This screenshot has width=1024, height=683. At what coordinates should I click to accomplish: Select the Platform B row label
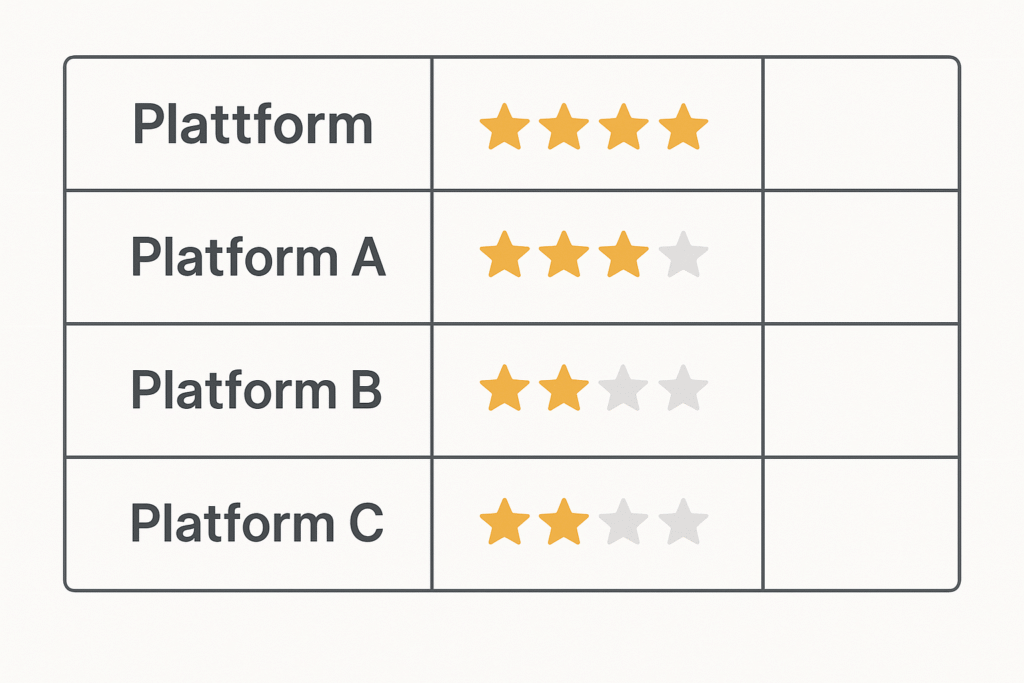(x=256, y=390)
